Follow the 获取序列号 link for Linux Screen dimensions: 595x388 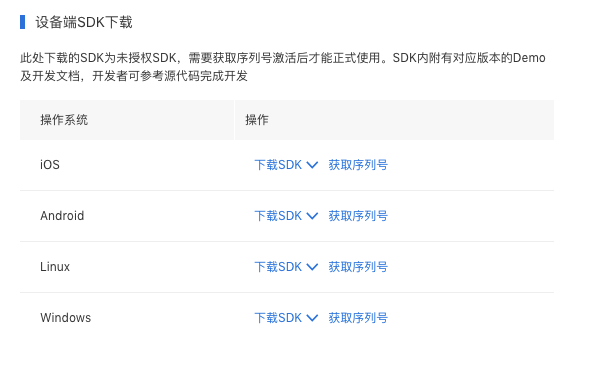pos(358,267)
